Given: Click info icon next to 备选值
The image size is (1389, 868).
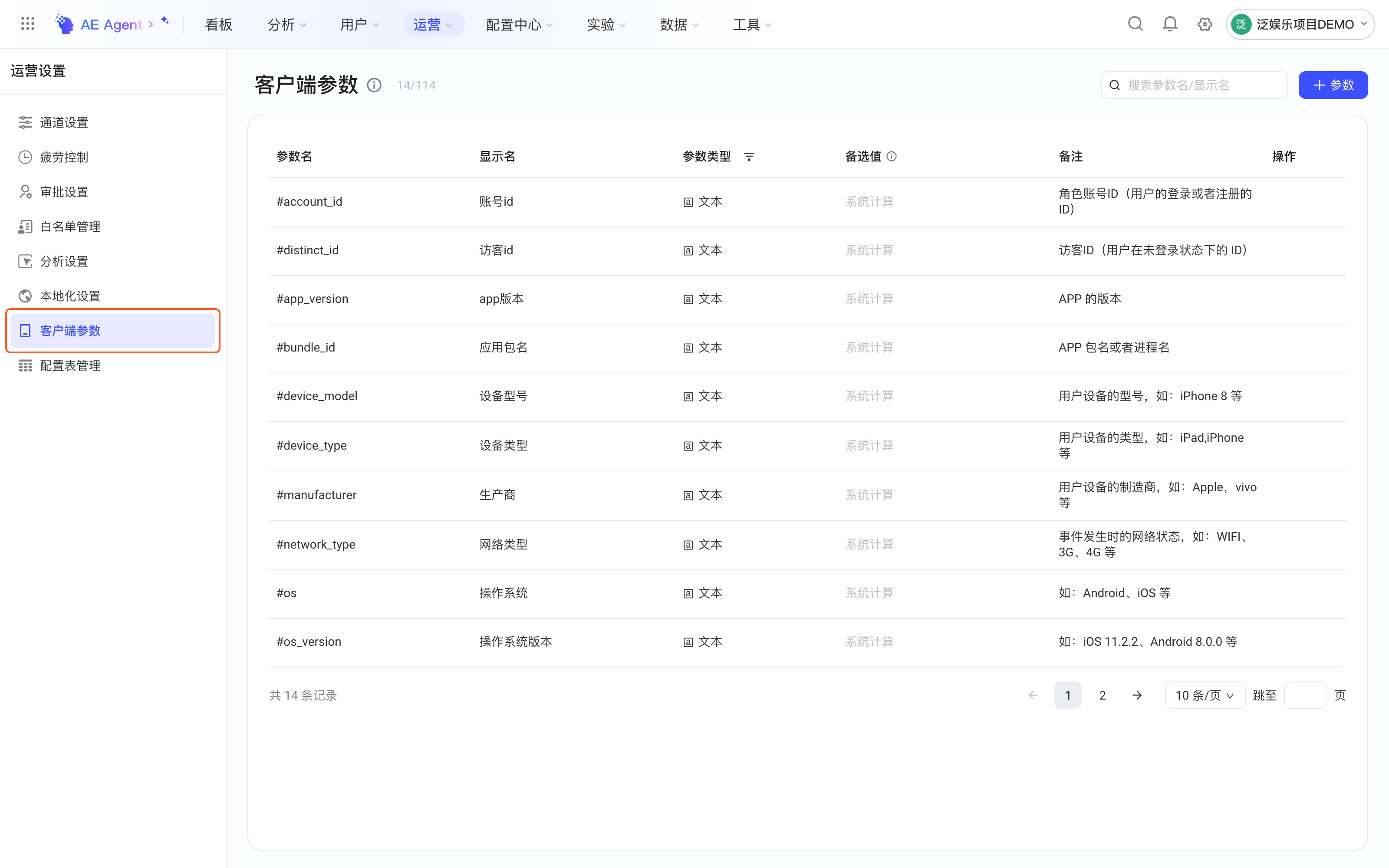Looking at the screenshot, I should 892,156.
